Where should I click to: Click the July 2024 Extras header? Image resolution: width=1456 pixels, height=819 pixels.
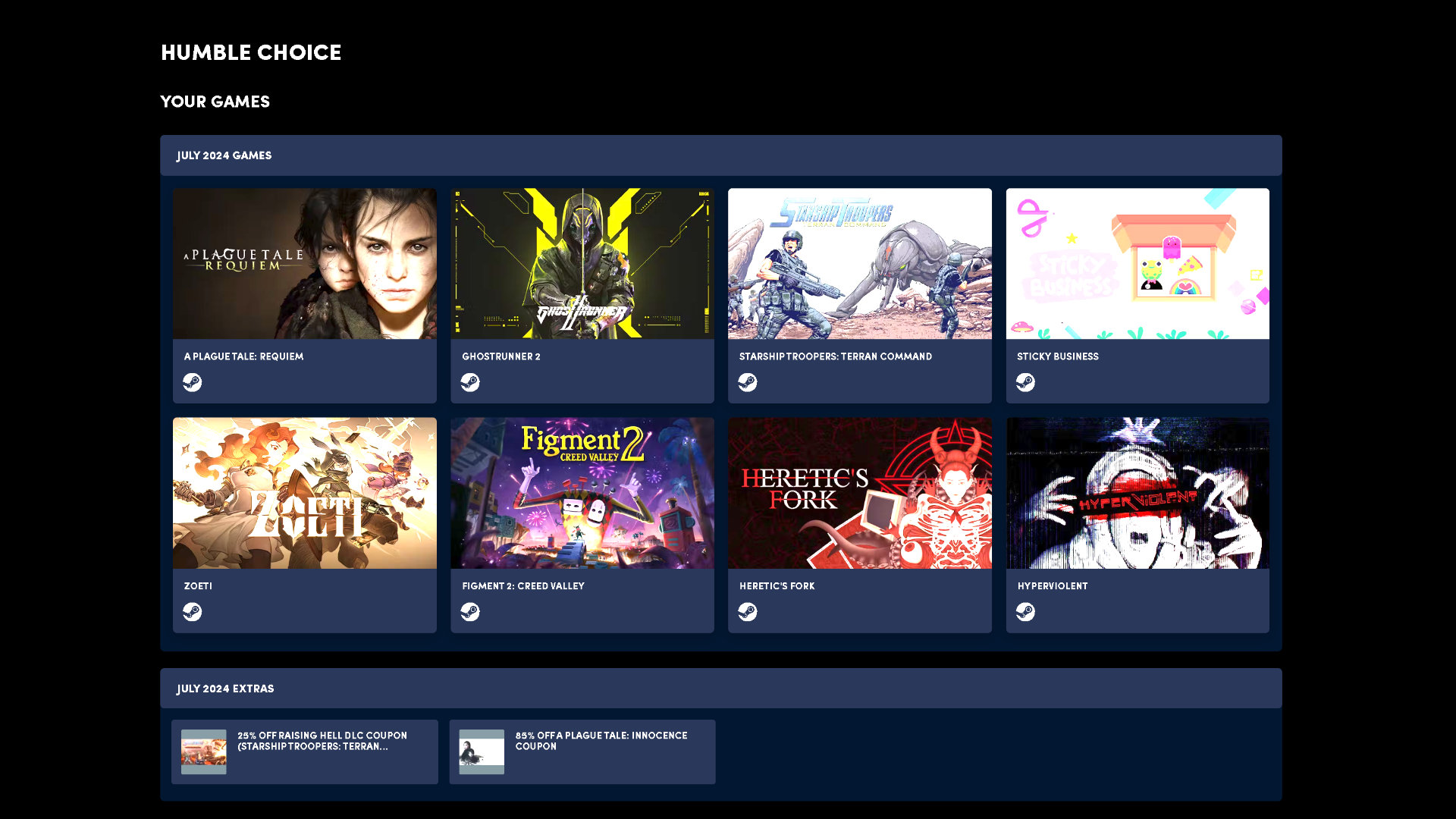721,689
